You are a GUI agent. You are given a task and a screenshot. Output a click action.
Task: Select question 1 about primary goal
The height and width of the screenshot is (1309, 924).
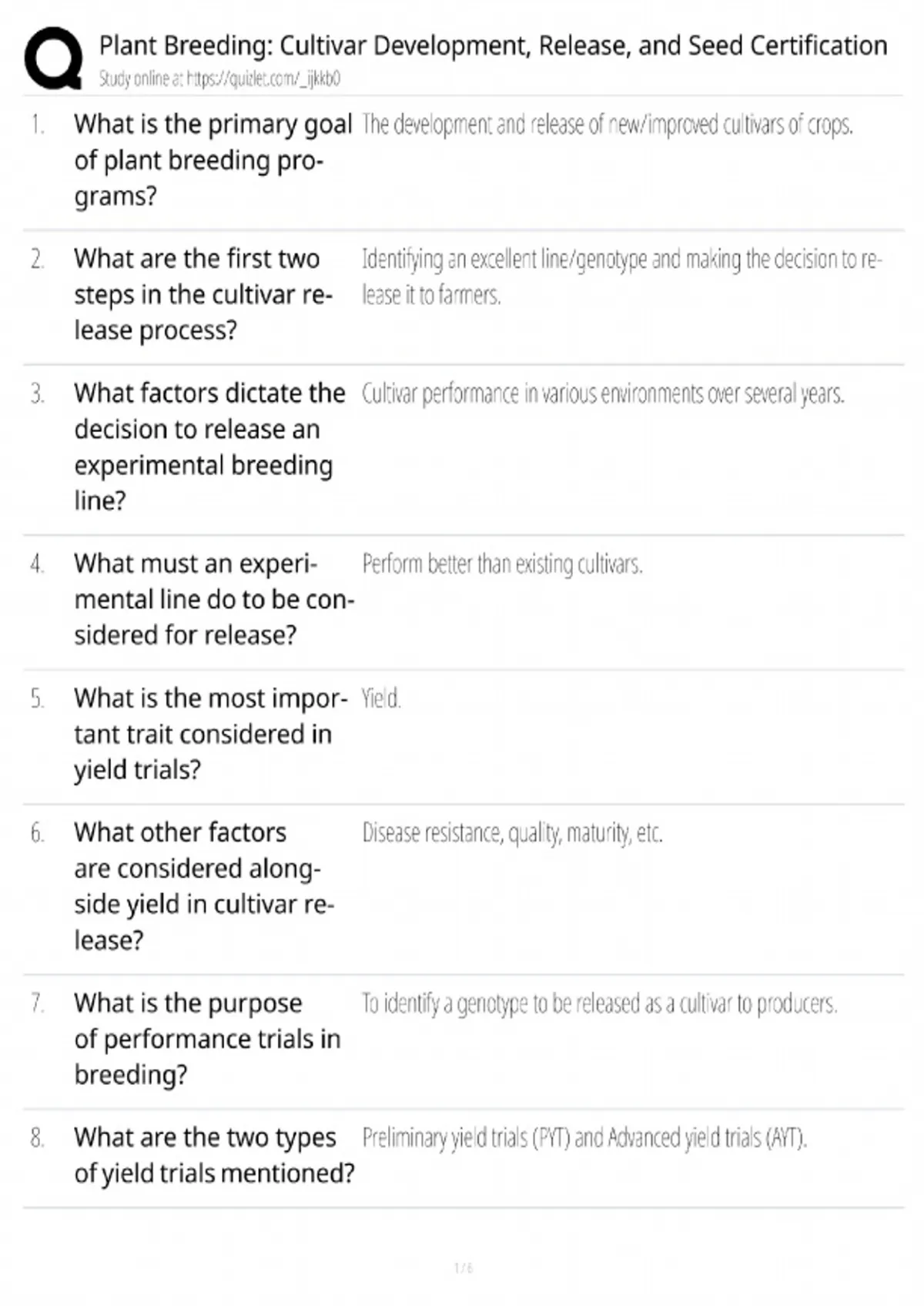click(213, 160)
